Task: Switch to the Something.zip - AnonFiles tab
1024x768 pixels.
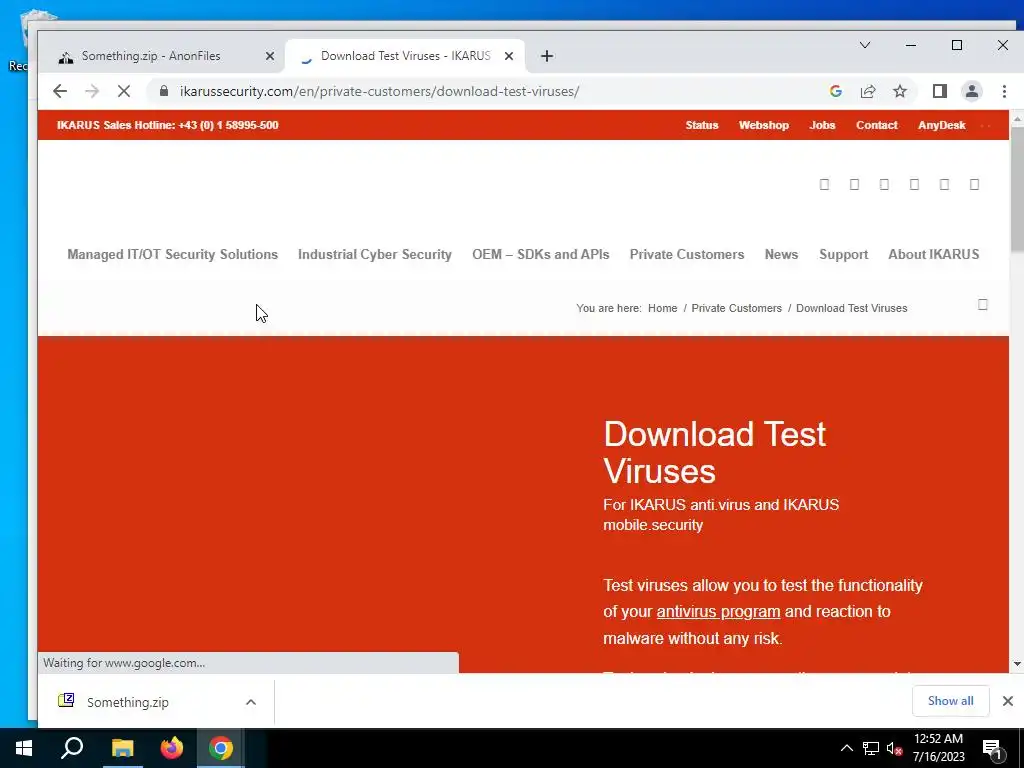Action: point(151,56)
